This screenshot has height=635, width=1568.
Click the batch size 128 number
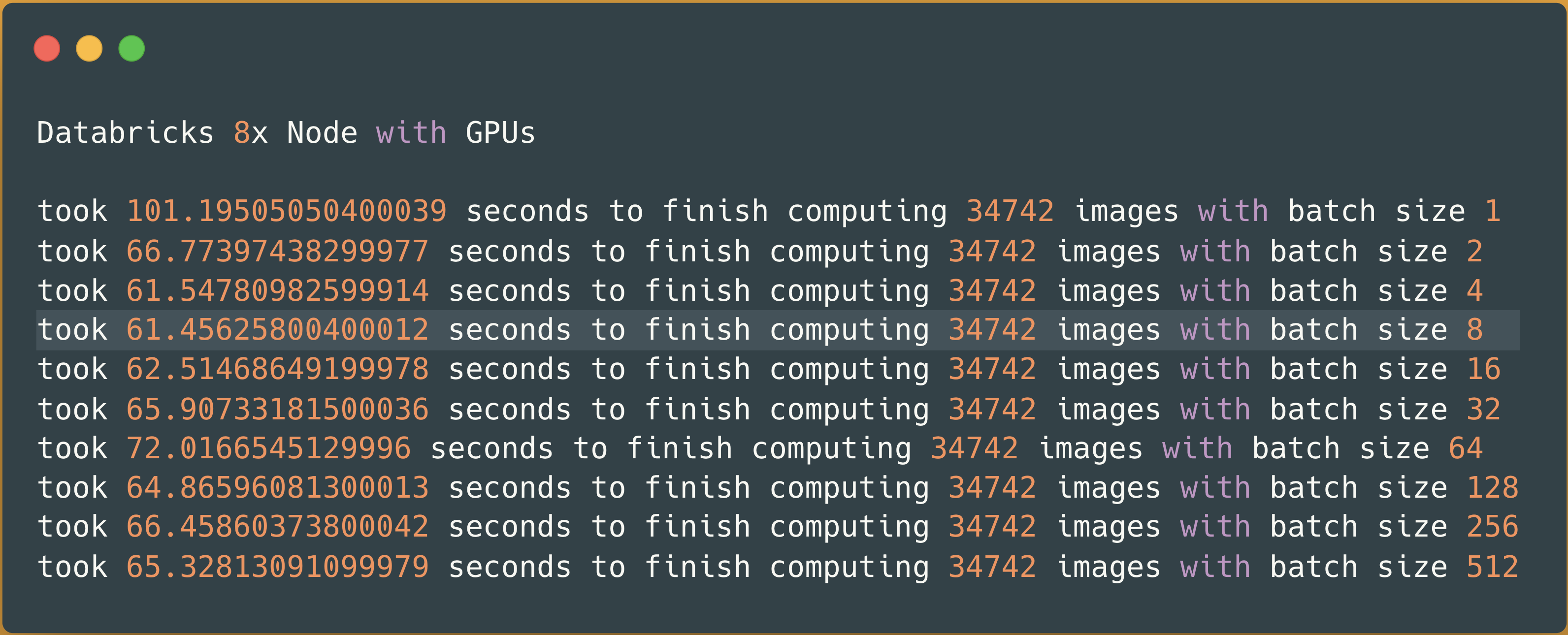pyautogui.click(x=1493, y=488)
